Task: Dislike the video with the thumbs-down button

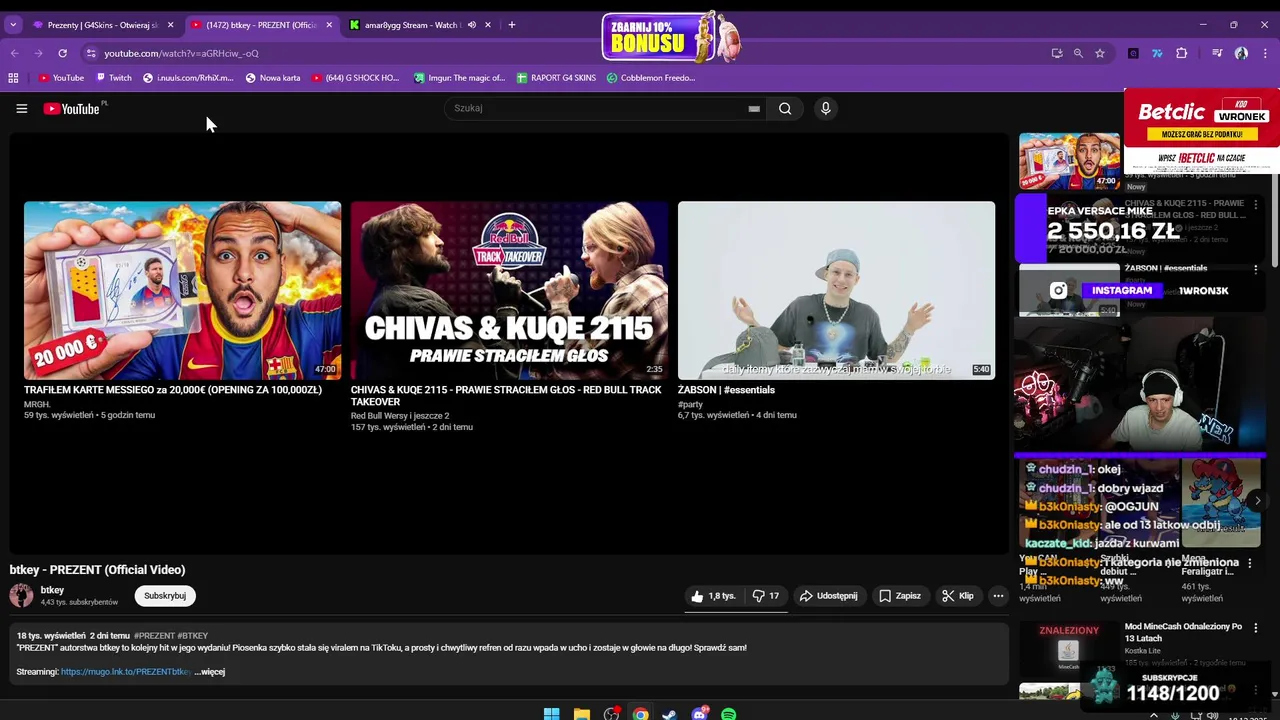Action: pyautogui.click(x=766, y=596)
